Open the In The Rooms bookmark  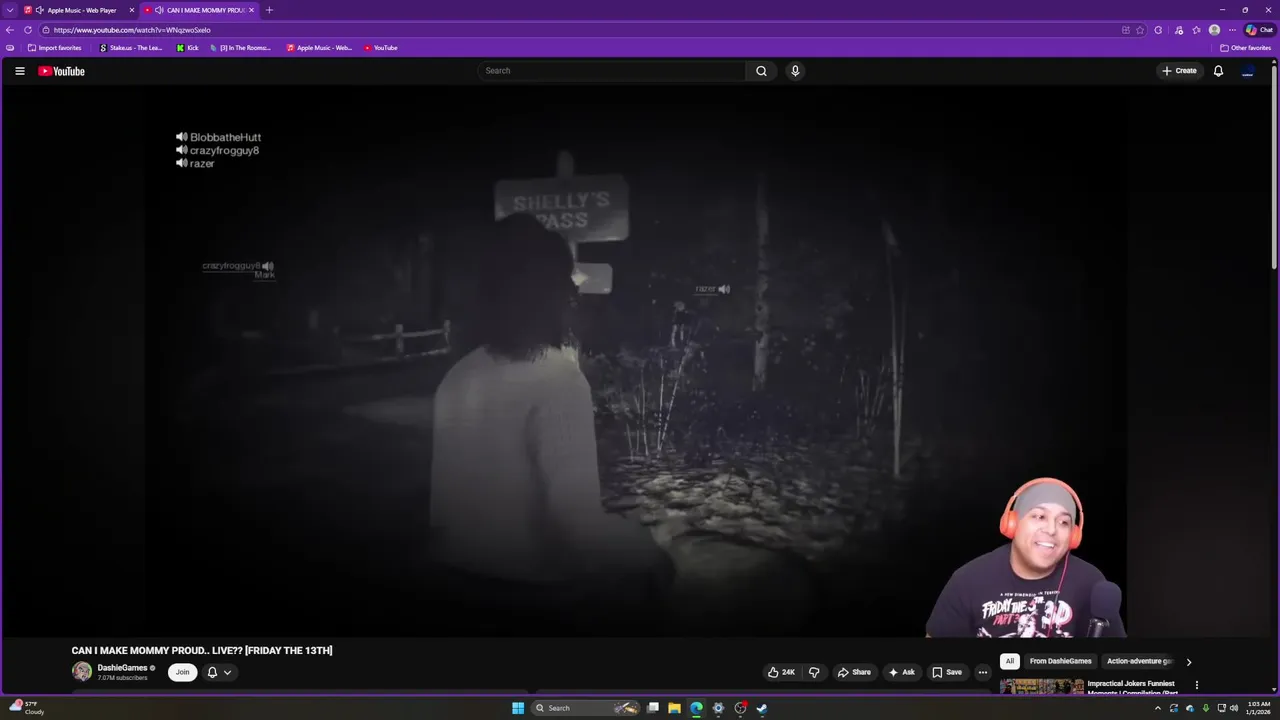coord(240,48)
